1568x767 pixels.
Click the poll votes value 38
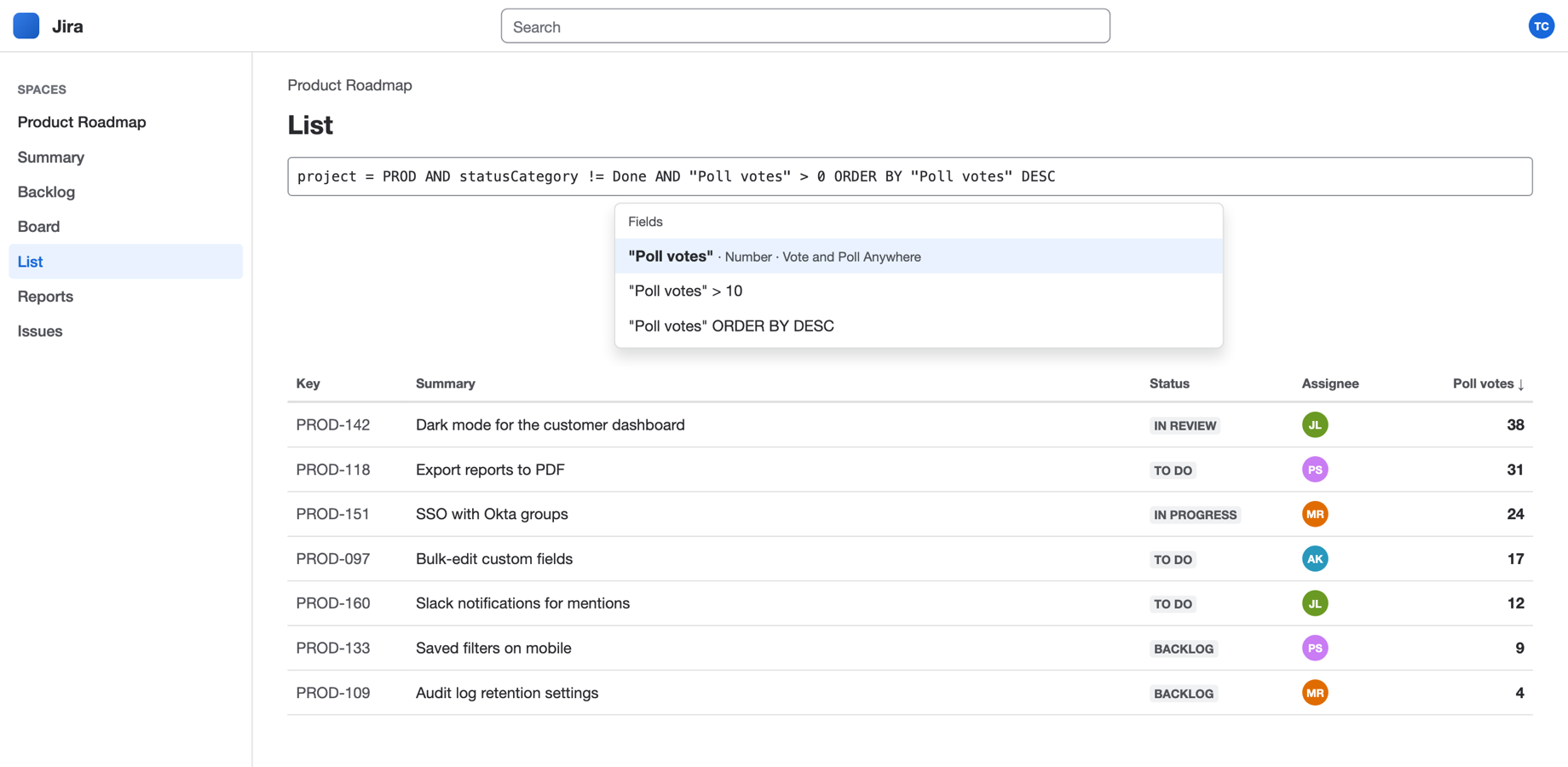coord(1515,424)
